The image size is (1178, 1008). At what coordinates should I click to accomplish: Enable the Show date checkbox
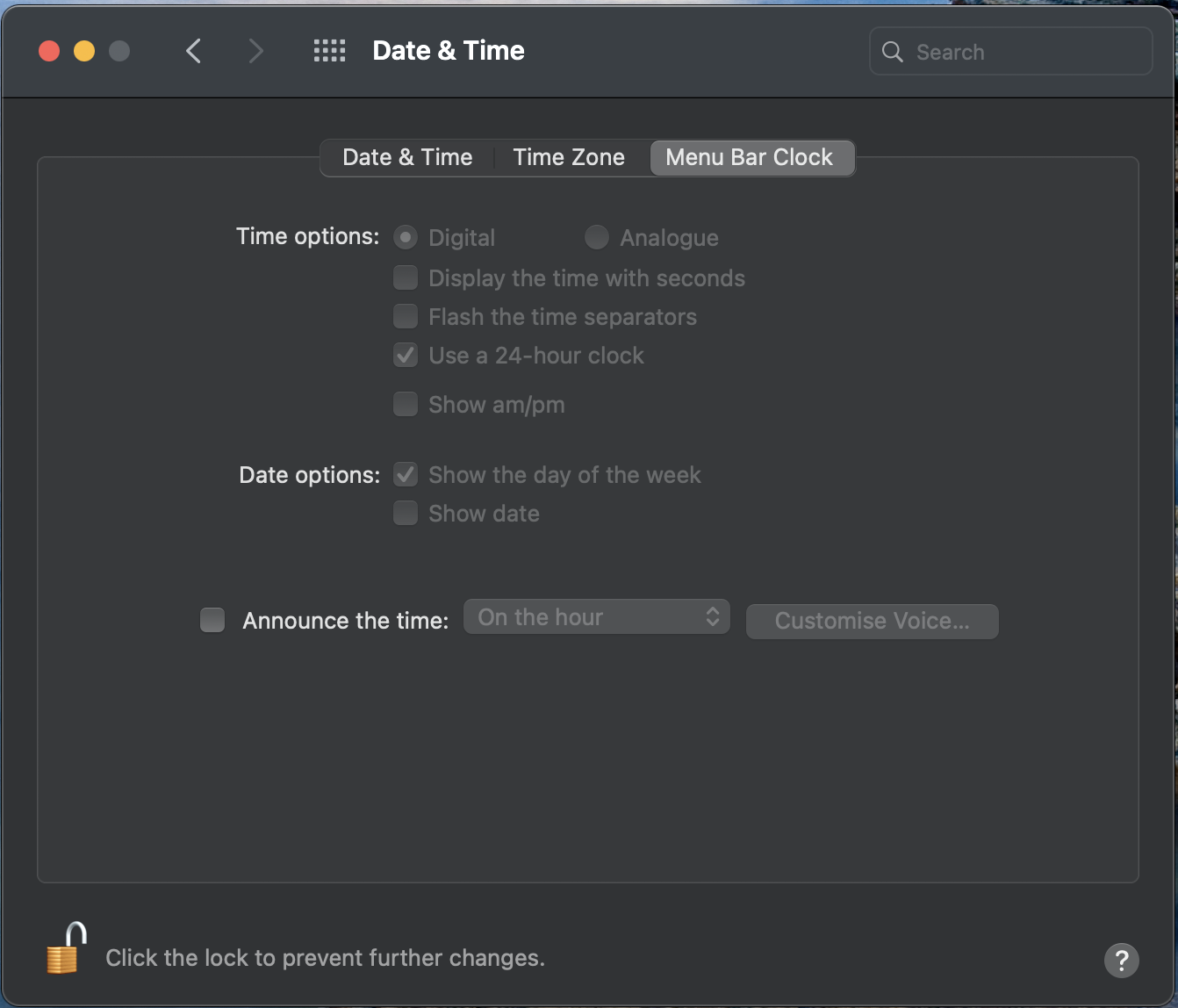click(406, 513)
